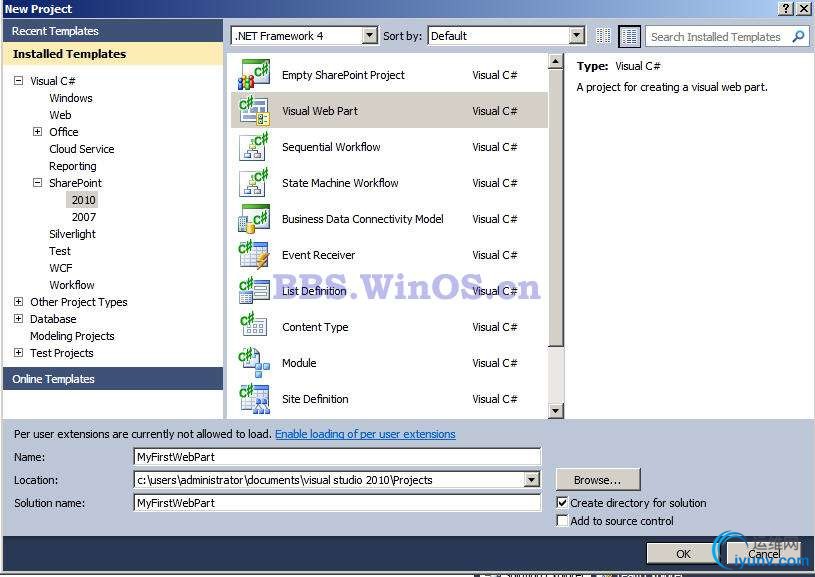Click the Visual Web Part template icon
Image resolution: width=815 pixels, height=577 pixels.
(x=254, y=111)
